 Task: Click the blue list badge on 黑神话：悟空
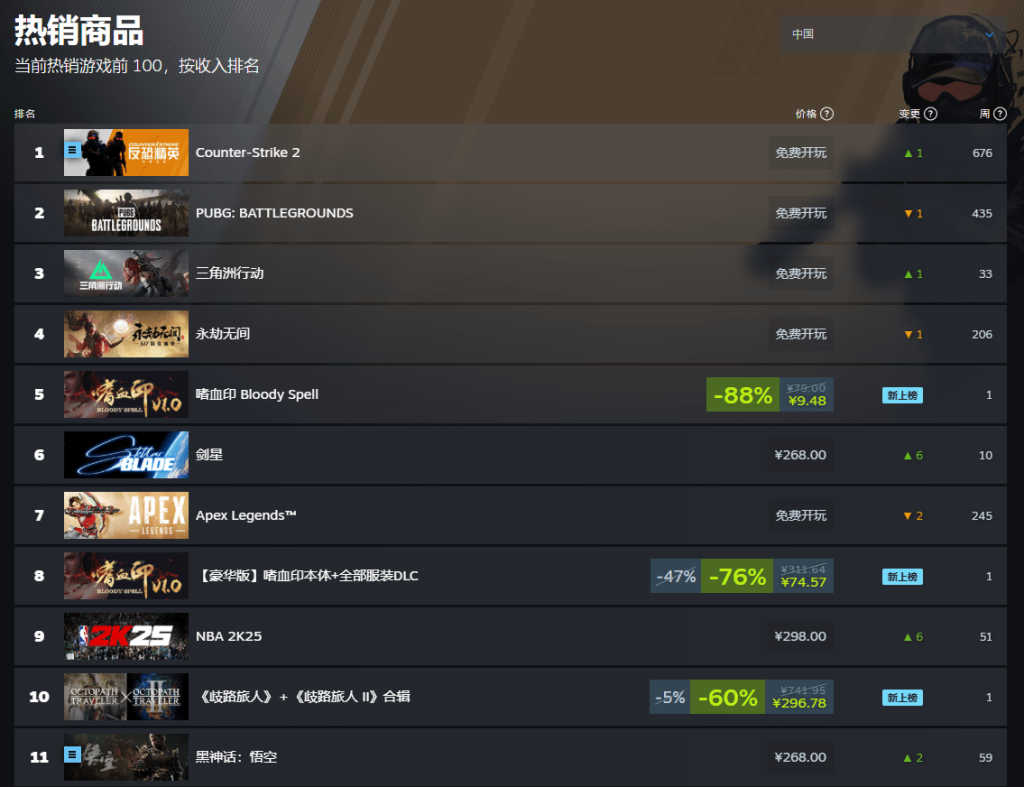[x=72, y=755]
